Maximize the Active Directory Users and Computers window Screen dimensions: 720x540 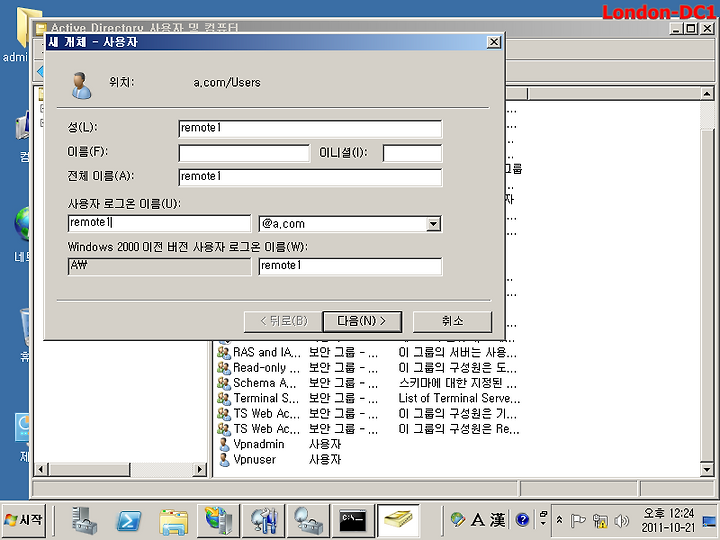(691, 28)
